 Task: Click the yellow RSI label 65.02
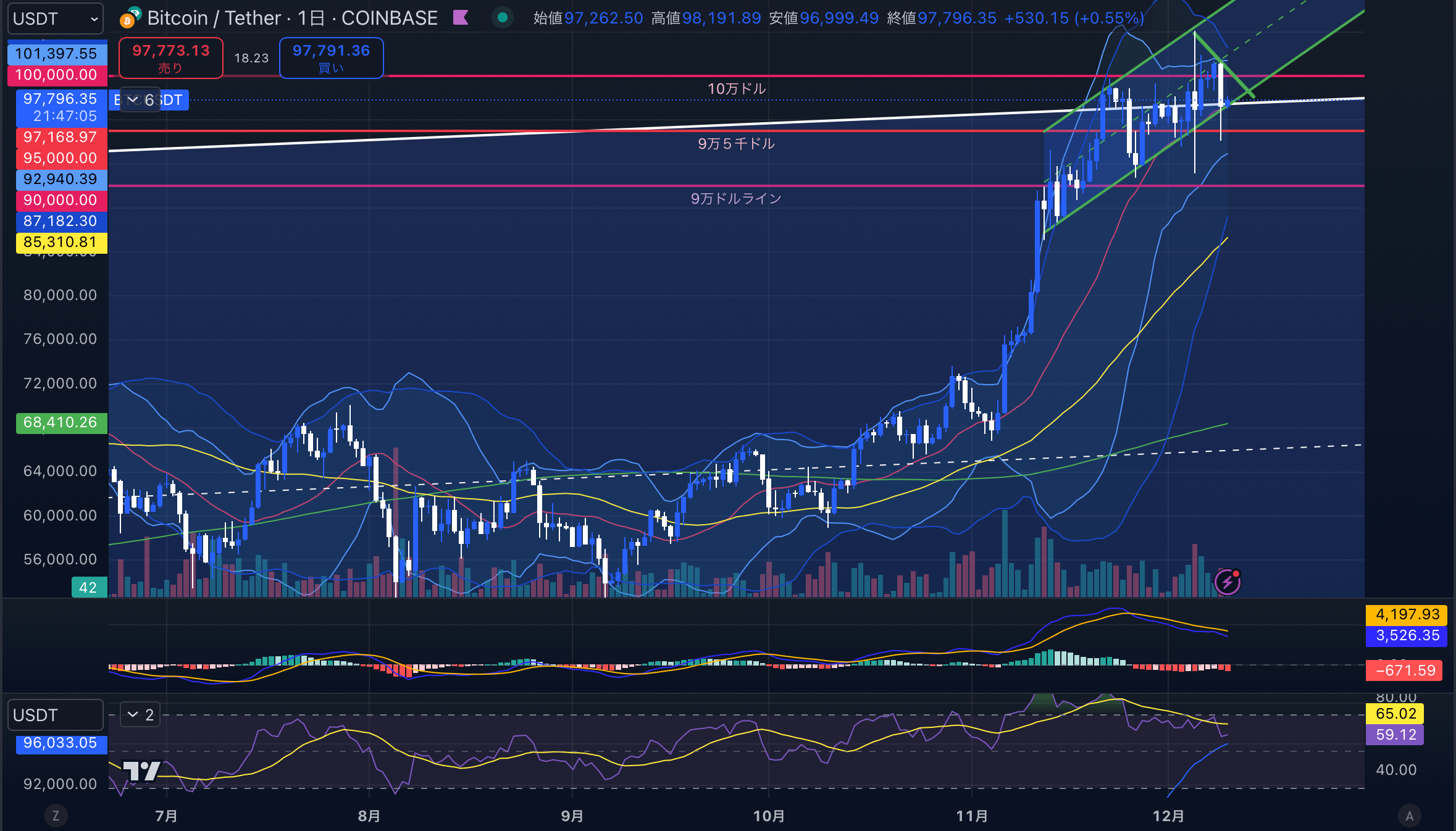click(x=1395, y=714)
